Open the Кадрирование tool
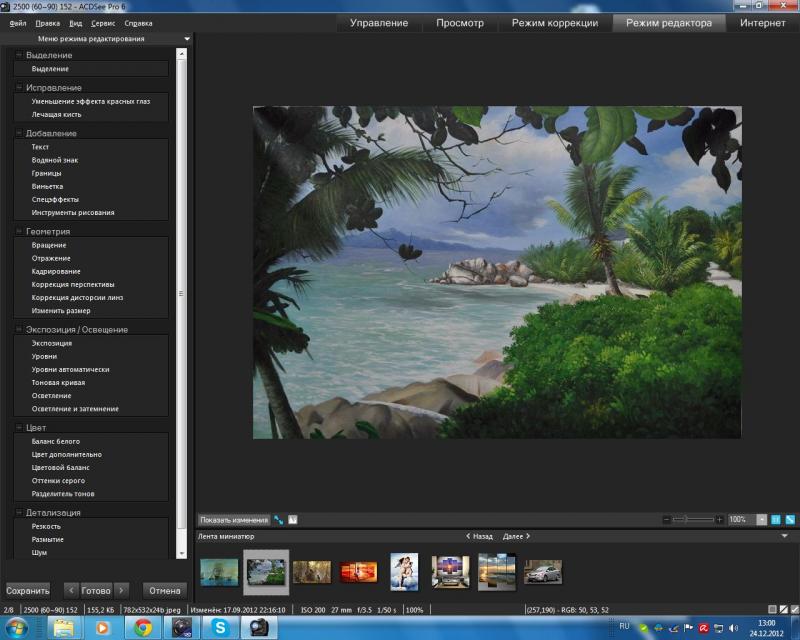800x640 pixels. click(x=56, y=272)
